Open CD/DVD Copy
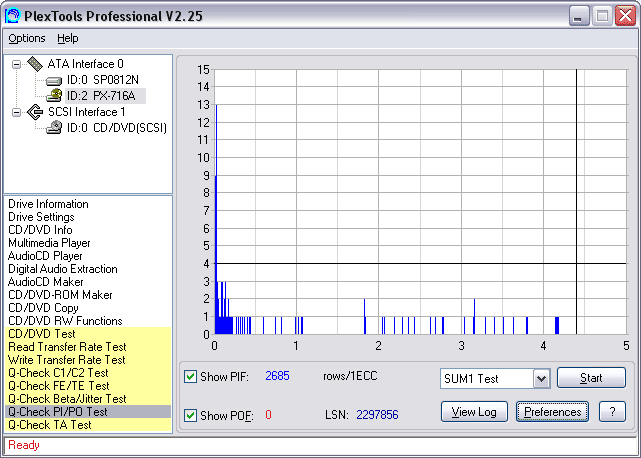This screenshot has width=641, height=458. coord(43,308)
